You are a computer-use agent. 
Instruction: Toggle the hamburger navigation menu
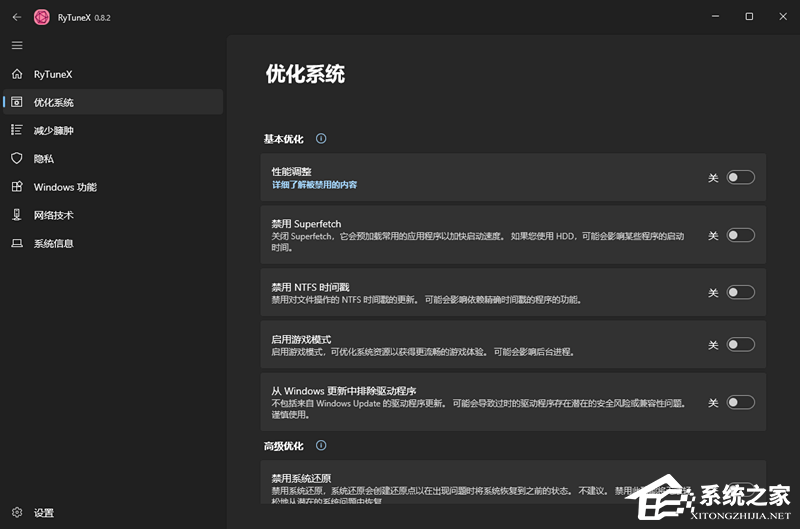pyautogui.click(x=17, y=45)
